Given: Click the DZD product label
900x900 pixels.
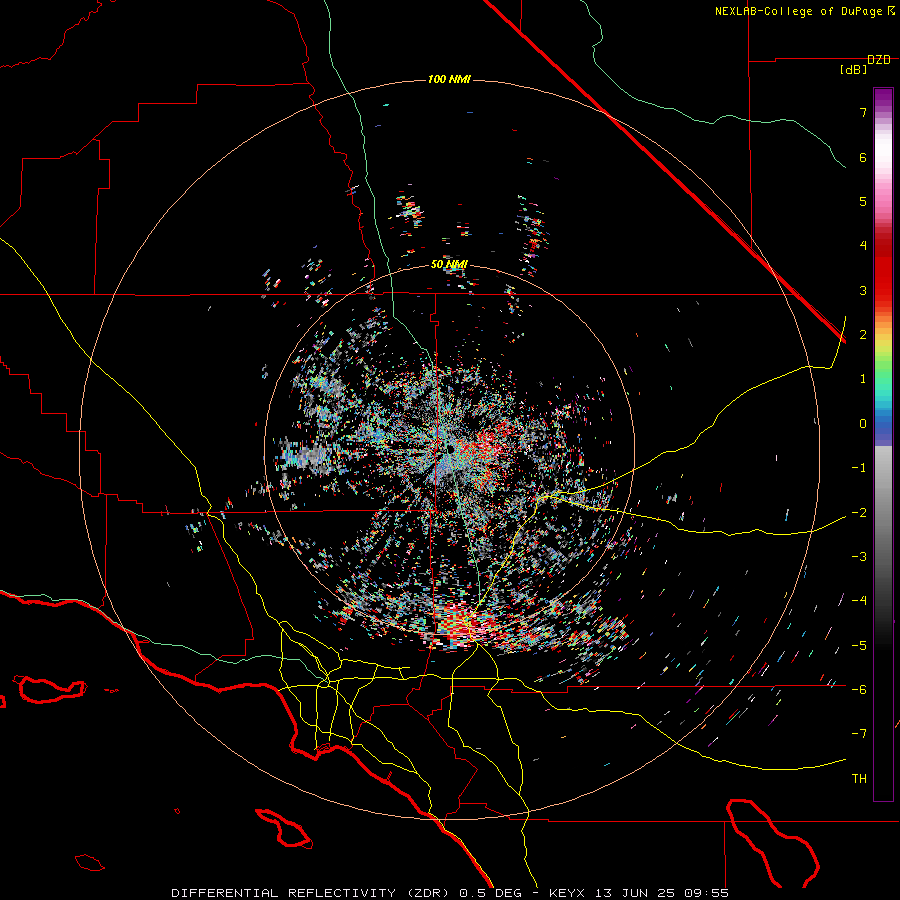Looking at the screenshot, I should point(878,59).
